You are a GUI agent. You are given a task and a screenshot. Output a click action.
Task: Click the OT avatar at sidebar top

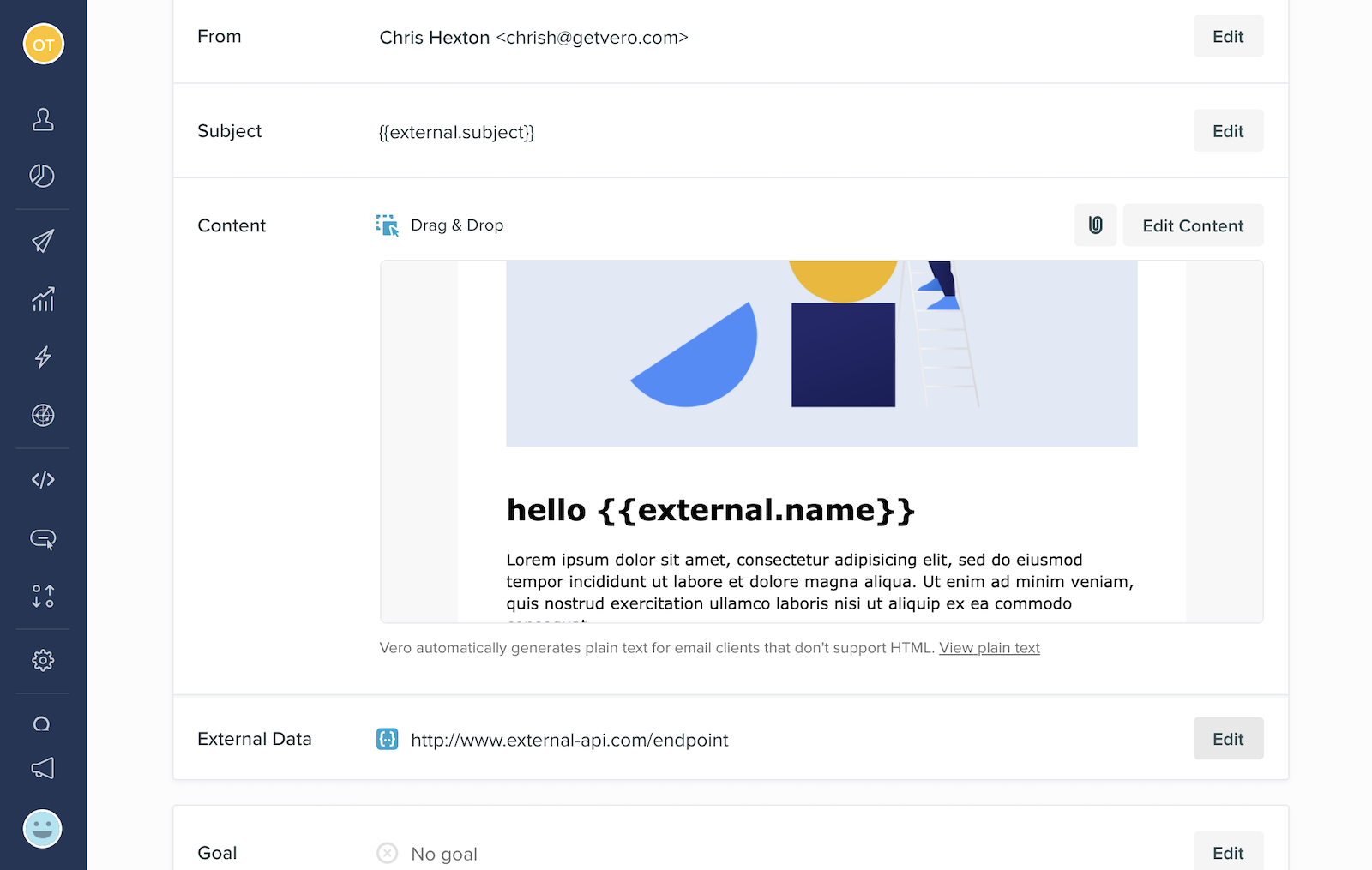(x=43, y=43)
